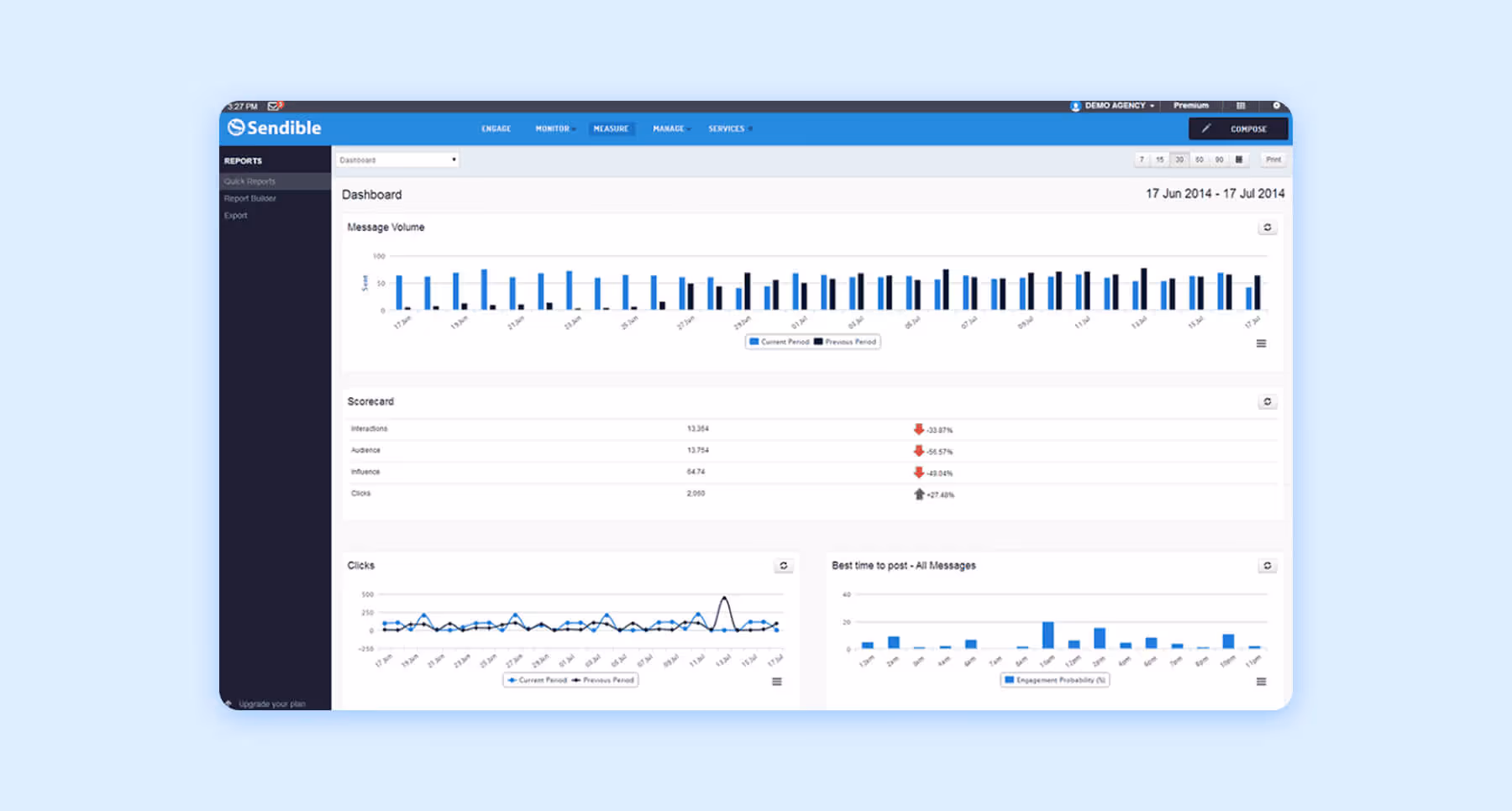1512x811 pixels.
Task: Click the Print button
Action: click(x=1273, y=159)
